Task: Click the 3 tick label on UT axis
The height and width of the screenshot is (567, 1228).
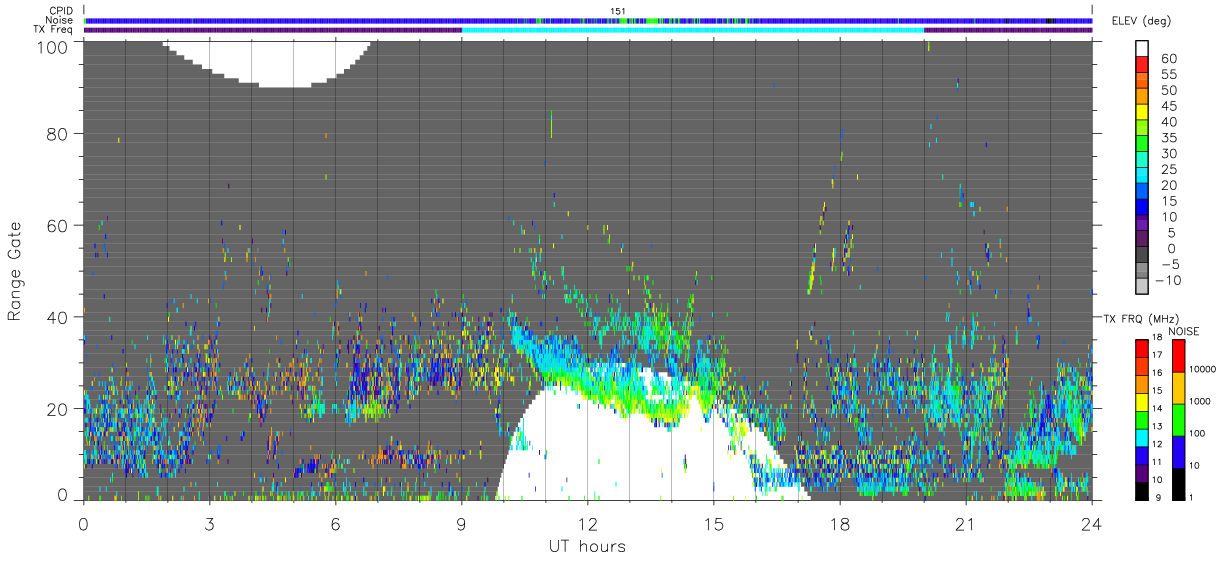Action: click(209, 523)
